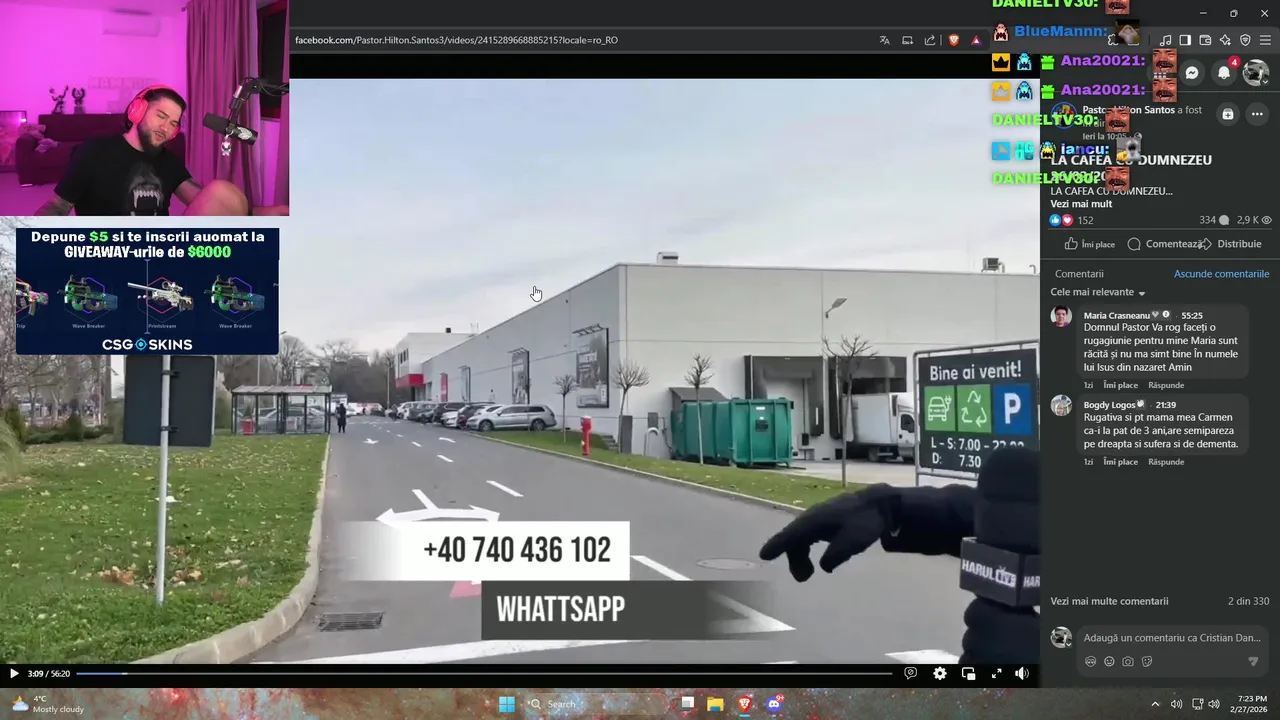Like Maria Crasneanu's comment
Screen dimensions: 1280x720
(x=1120, y=385)
